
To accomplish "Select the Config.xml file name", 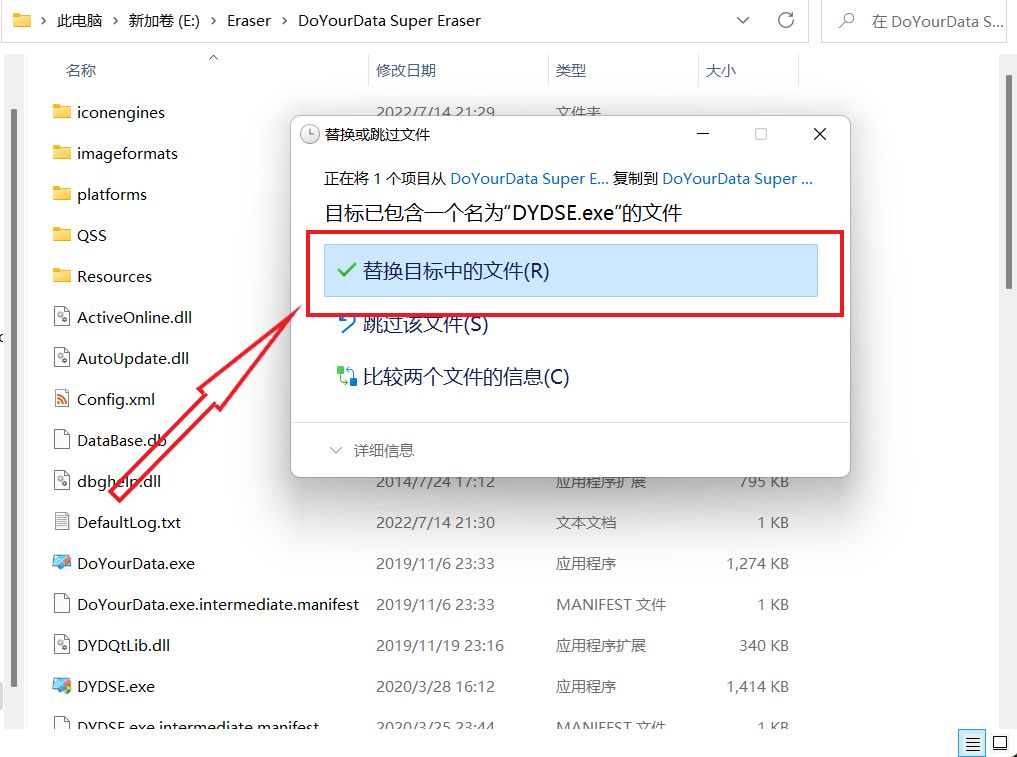I will point(115,399).
